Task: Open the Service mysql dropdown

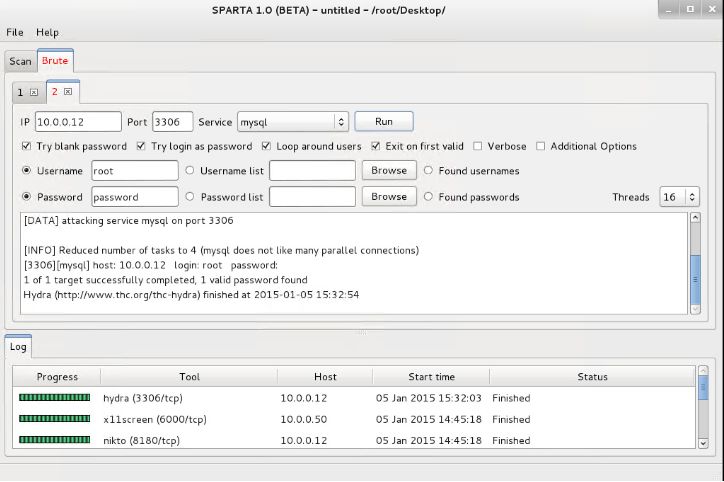Action: point(292,122)
